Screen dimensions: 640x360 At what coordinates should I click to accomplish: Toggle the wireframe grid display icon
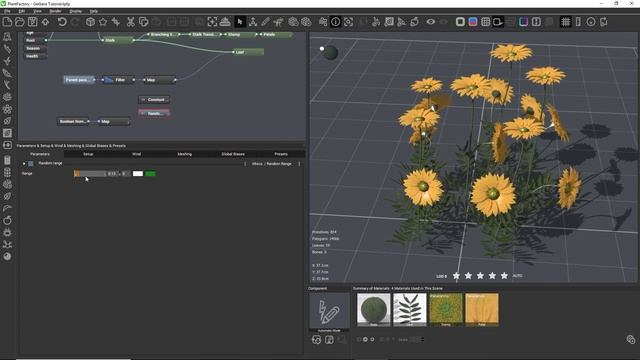tap(485, 22)
